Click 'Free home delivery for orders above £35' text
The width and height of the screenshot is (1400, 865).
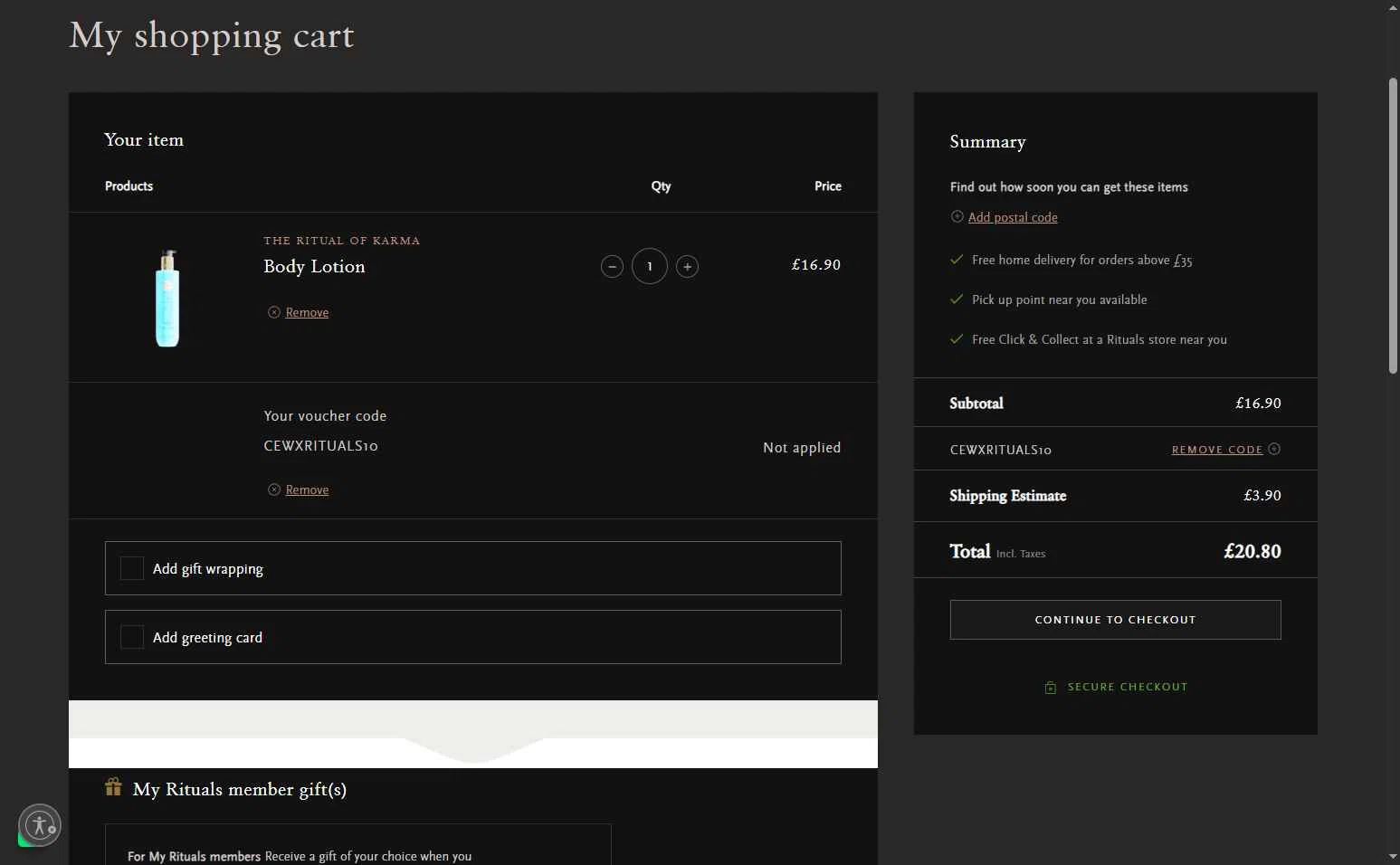click(1082, 261)
